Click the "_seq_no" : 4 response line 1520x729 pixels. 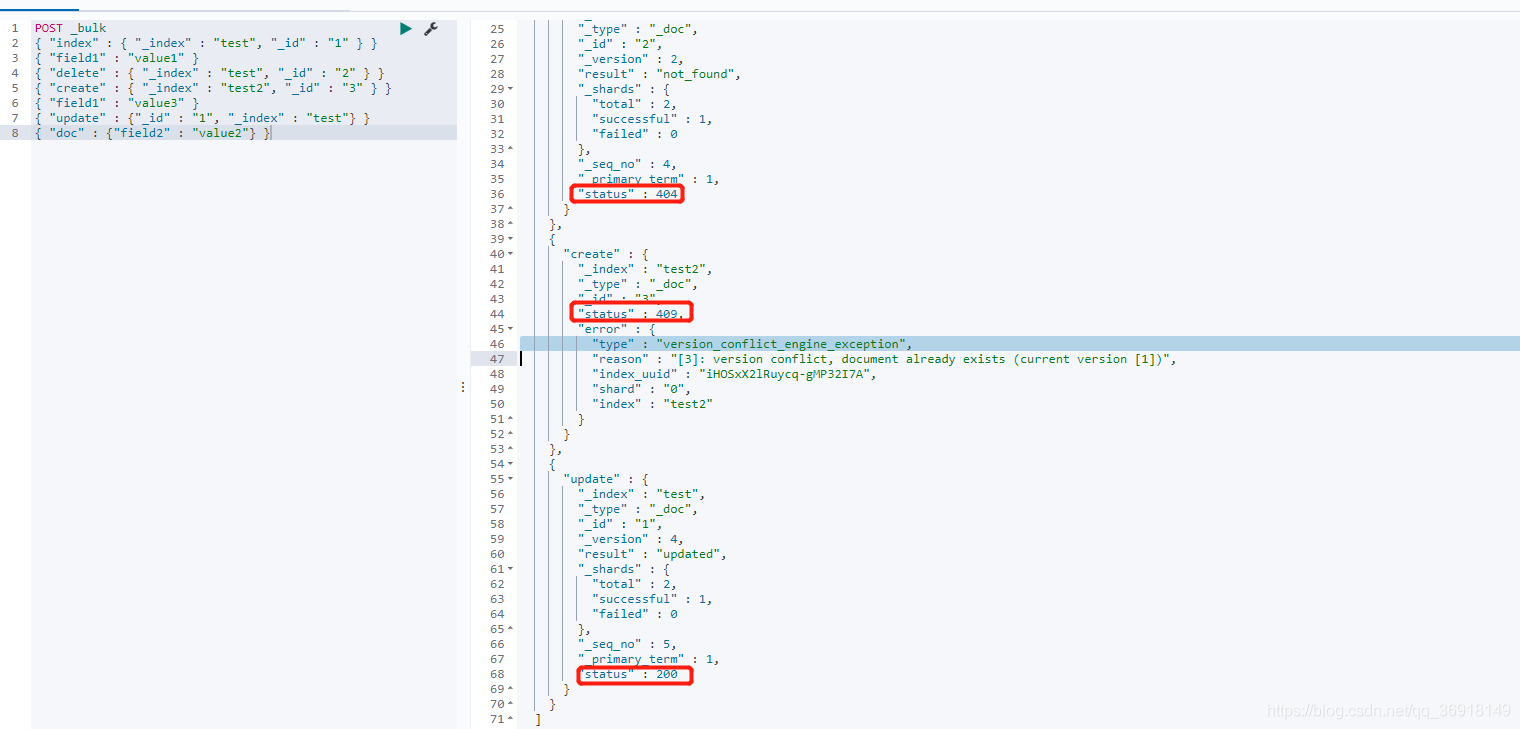627,164
